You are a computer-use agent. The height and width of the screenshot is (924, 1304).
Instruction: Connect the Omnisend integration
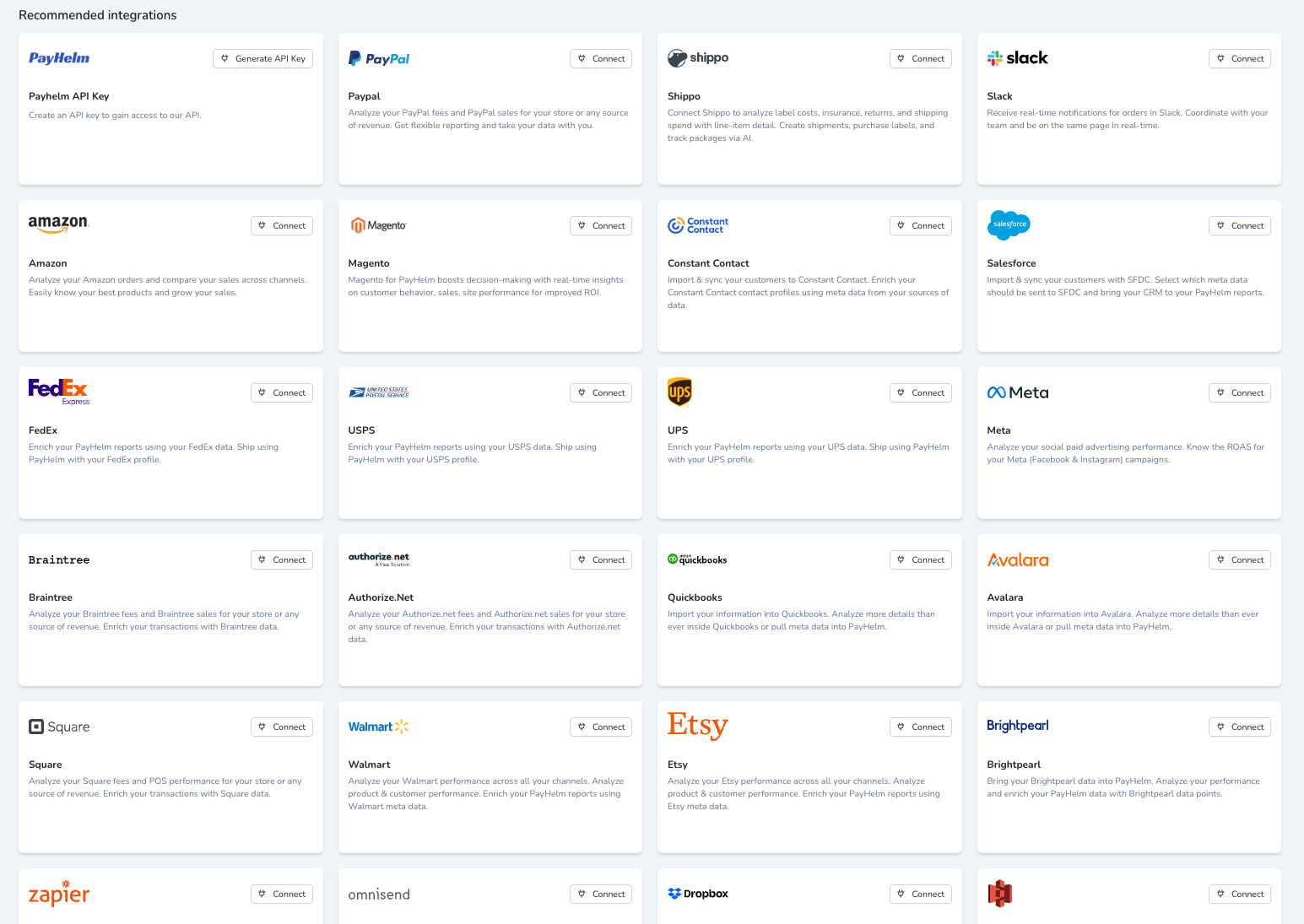[x=601, y=894]
